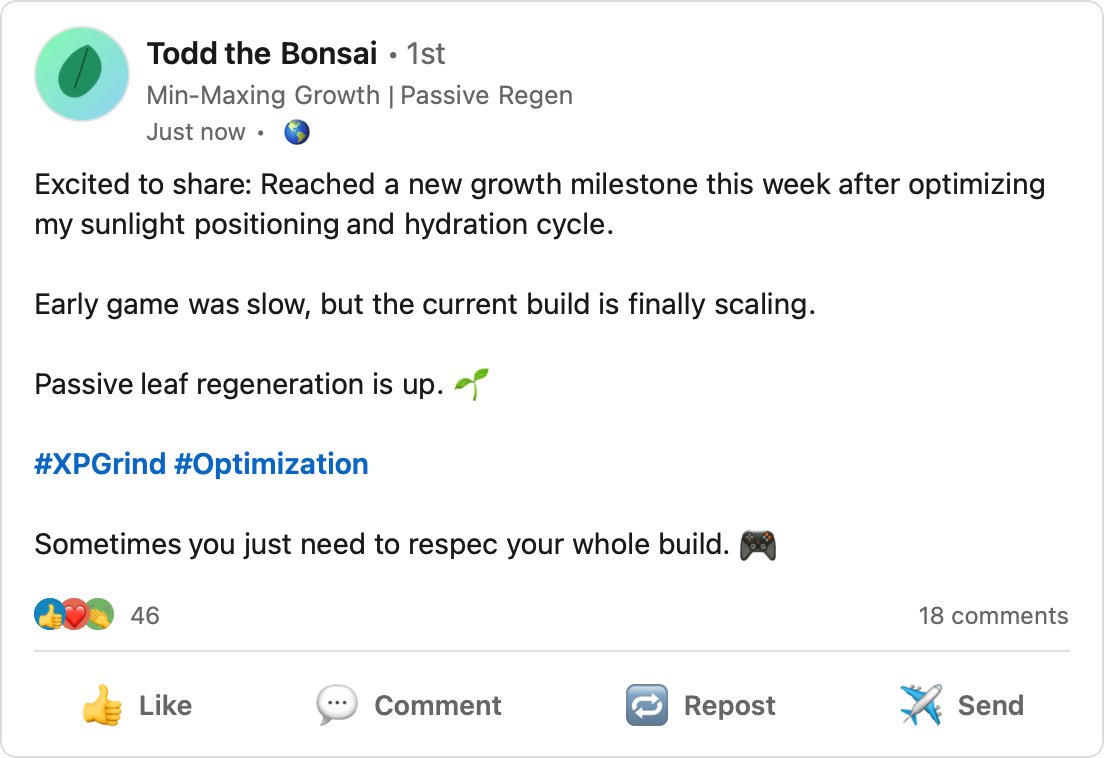Click the red heart reaction icon
Viewport: 1104px width, 758px height.
click(75, 614)
